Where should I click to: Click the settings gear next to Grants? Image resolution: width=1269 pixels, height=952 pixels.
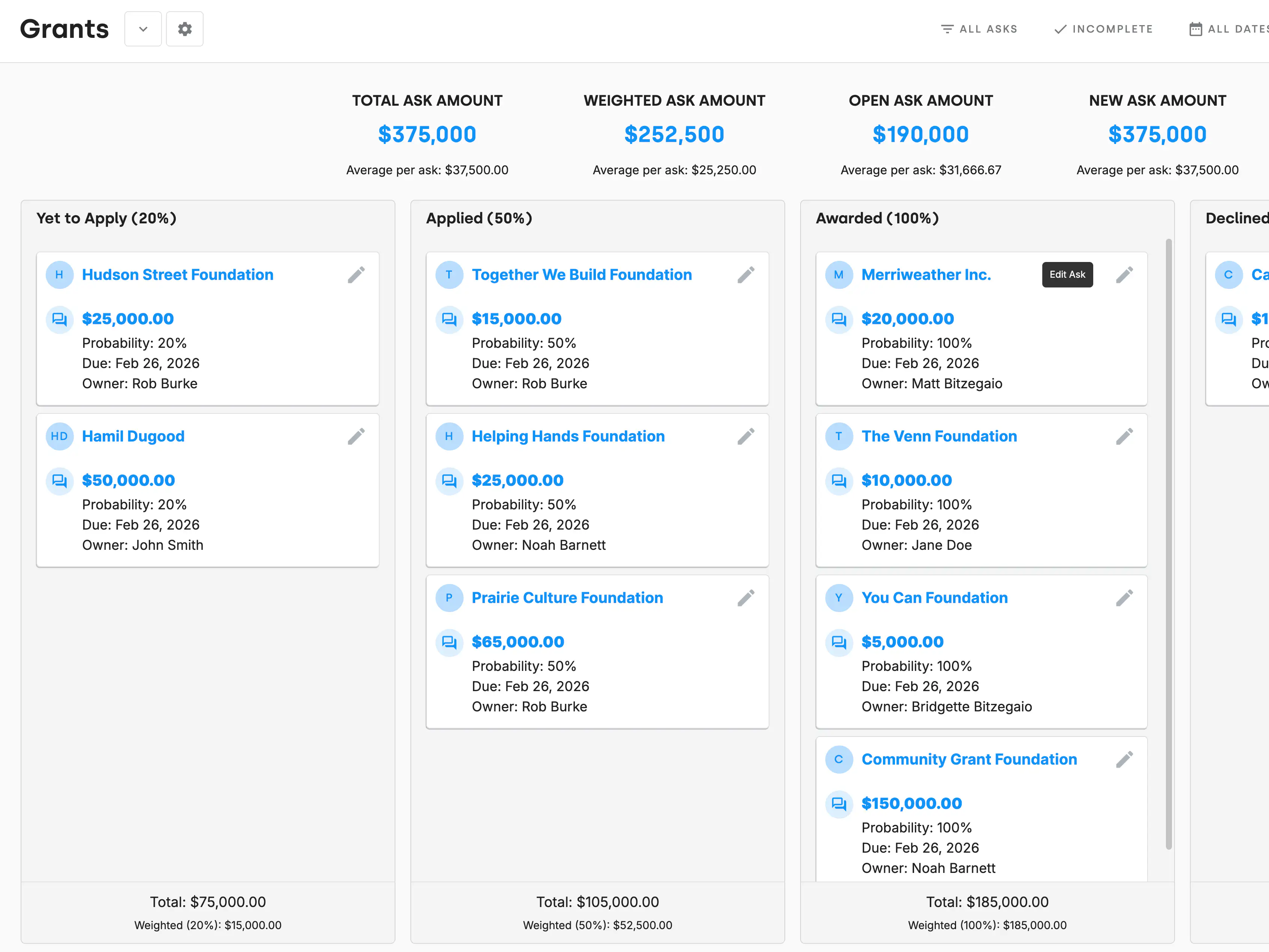click(x=184, y=29)
